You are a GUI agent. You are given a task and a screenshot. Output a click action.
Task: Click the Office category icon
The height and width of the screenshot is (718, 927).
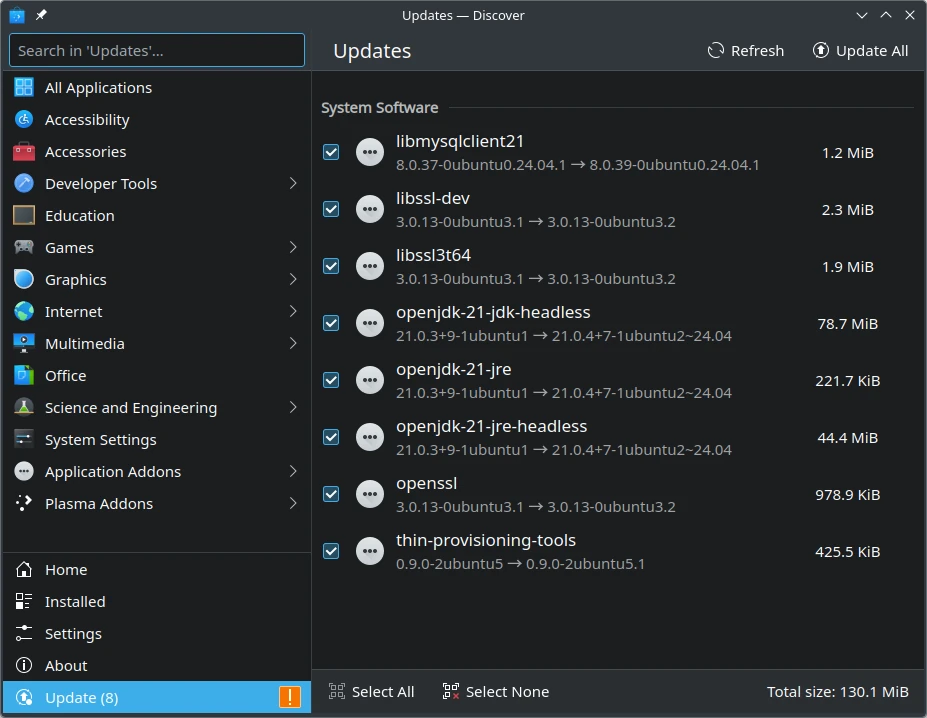(x=24, y=375)
